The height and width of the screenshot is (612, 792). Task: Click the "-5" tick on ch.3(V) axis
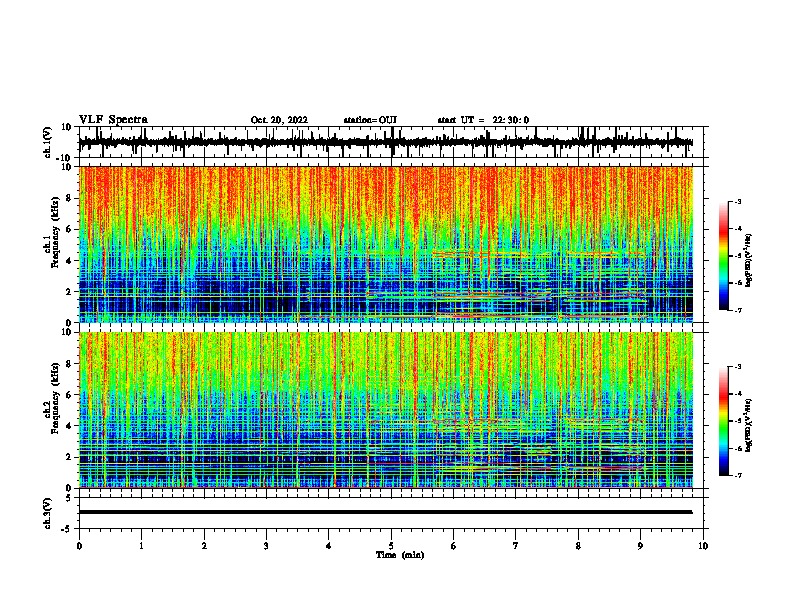(x=67, y=529)
